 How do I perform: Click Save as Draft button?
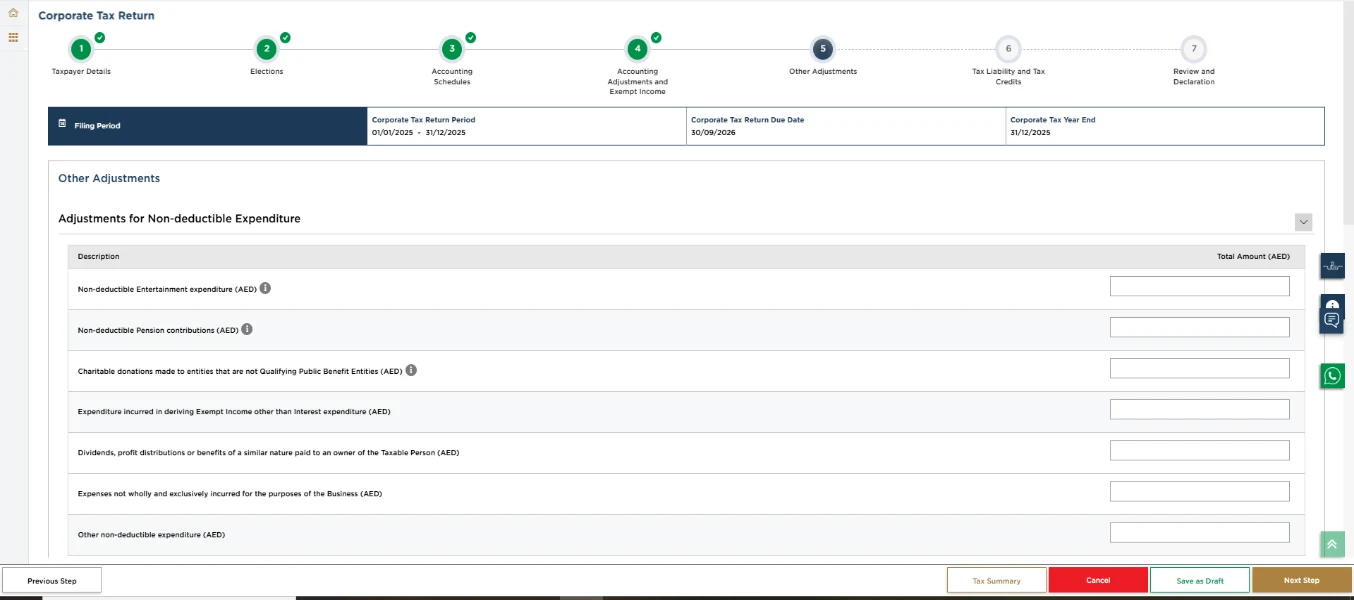click(1200, 580)
